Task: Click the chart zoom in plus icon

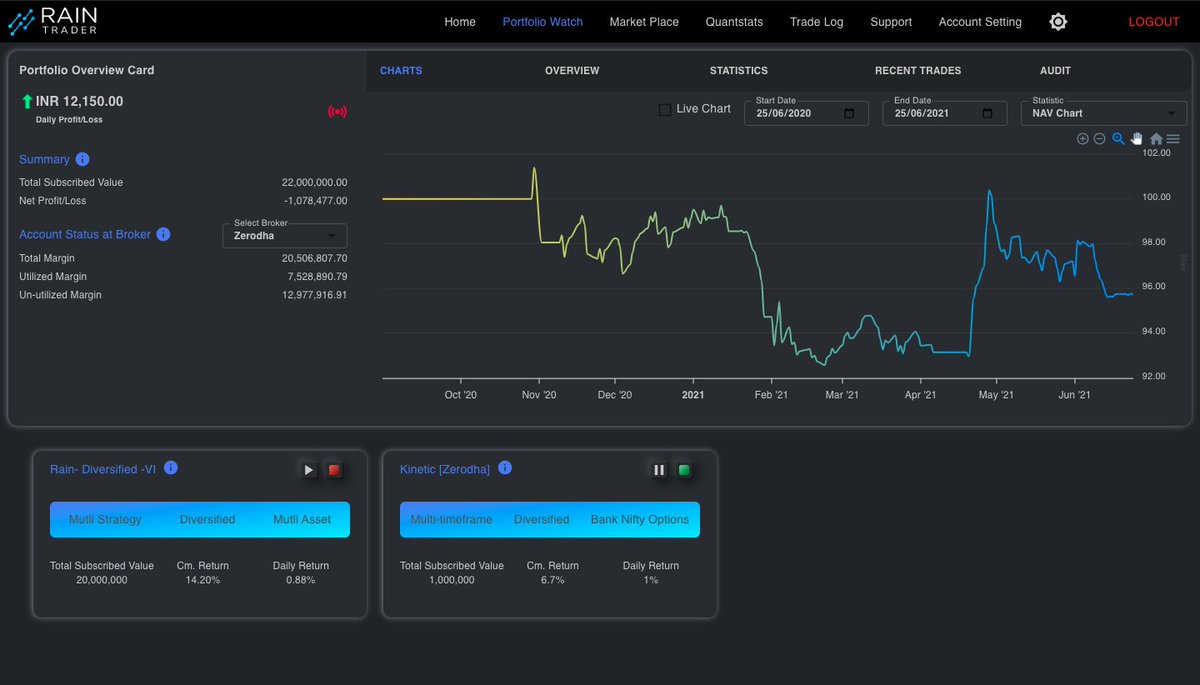Action: click(x=1082, y=139)
